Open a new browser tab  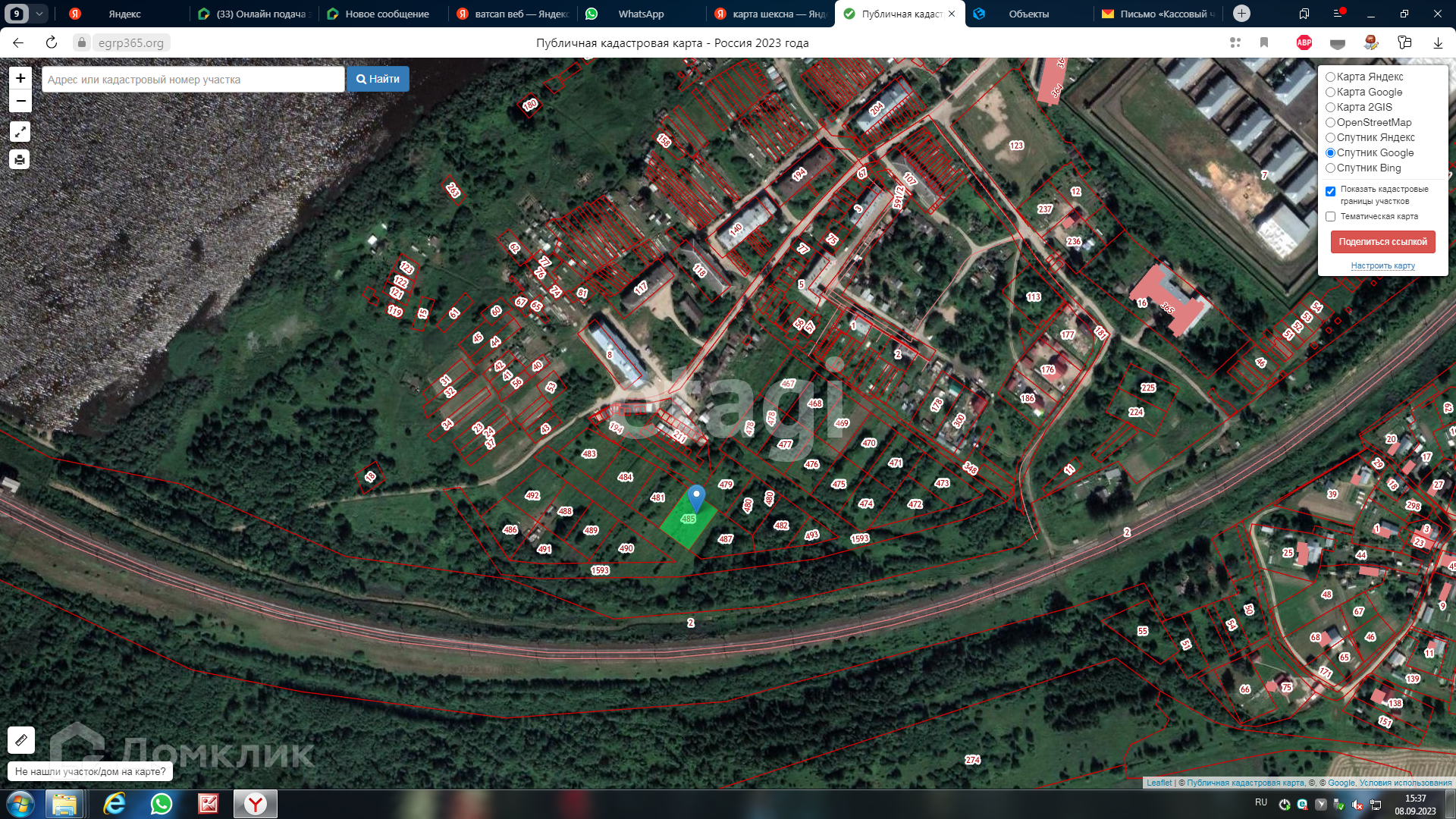click(1241, 14)
